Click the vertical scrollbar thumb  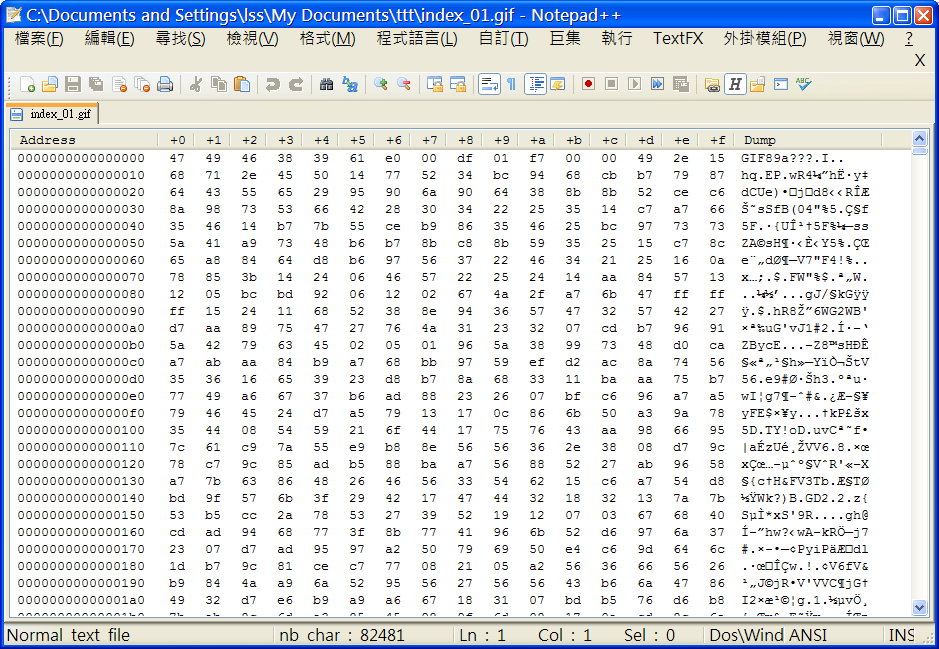pyautogui.click(x=919, y=151)
